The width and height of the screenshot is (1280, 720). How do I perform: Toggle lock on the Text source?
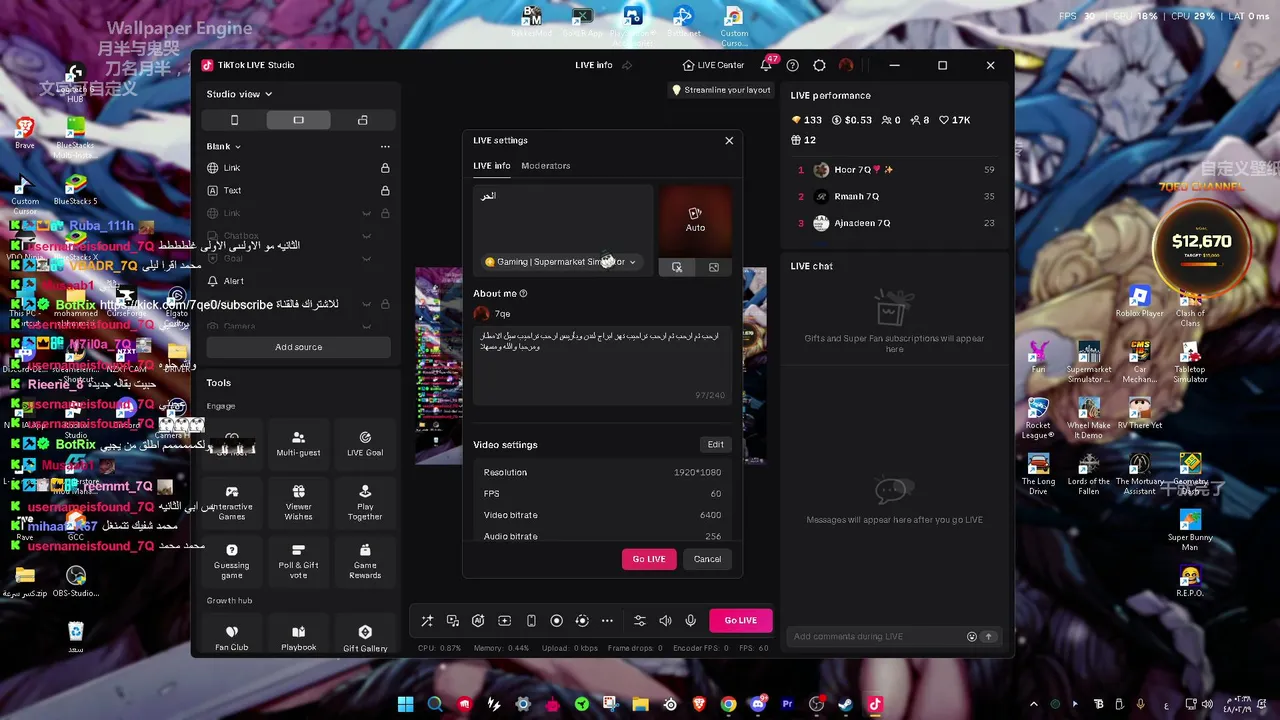click(x=385, y=190)
